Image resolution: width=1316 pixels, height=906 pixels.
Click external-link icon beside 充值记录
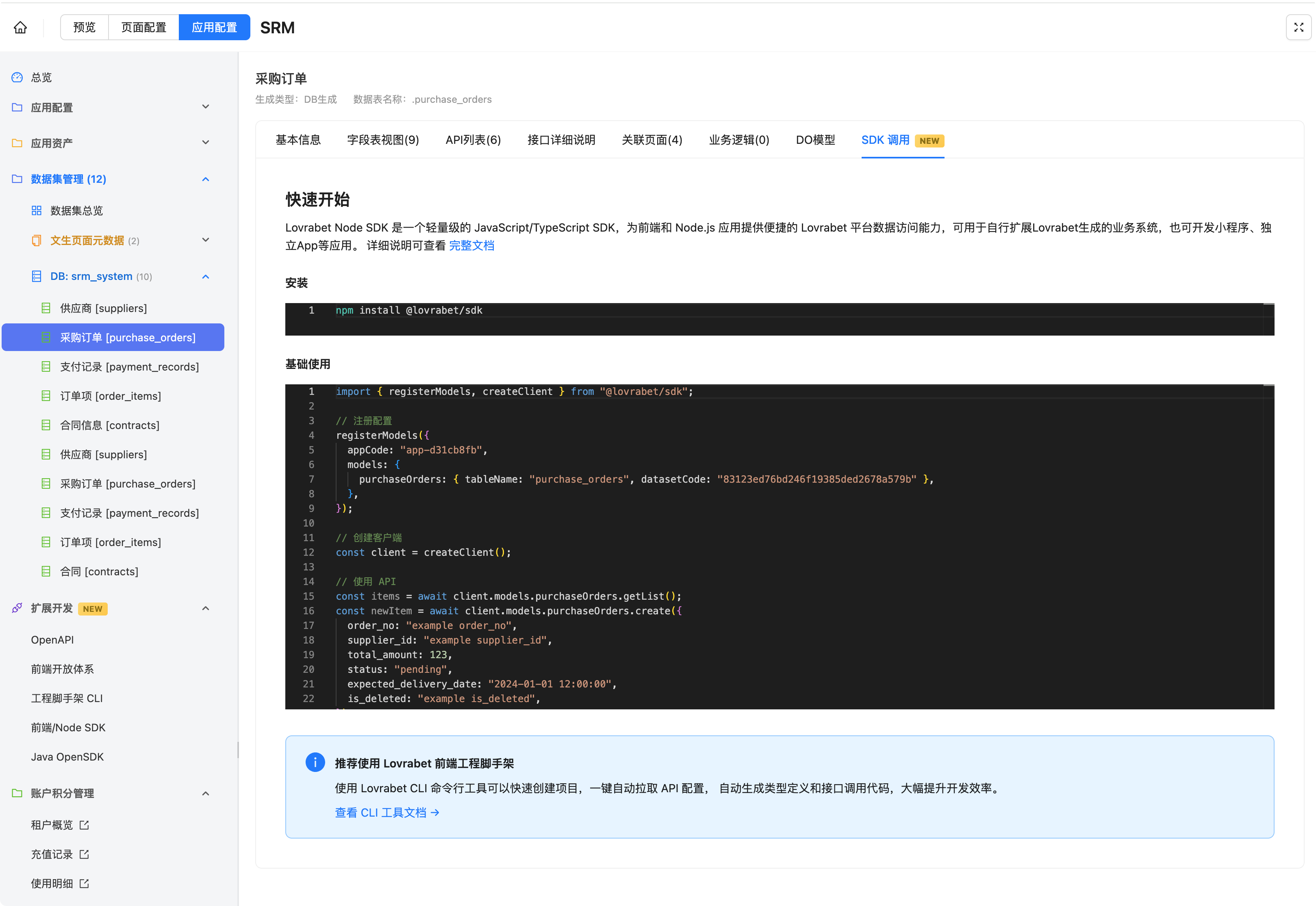[84, 854]
